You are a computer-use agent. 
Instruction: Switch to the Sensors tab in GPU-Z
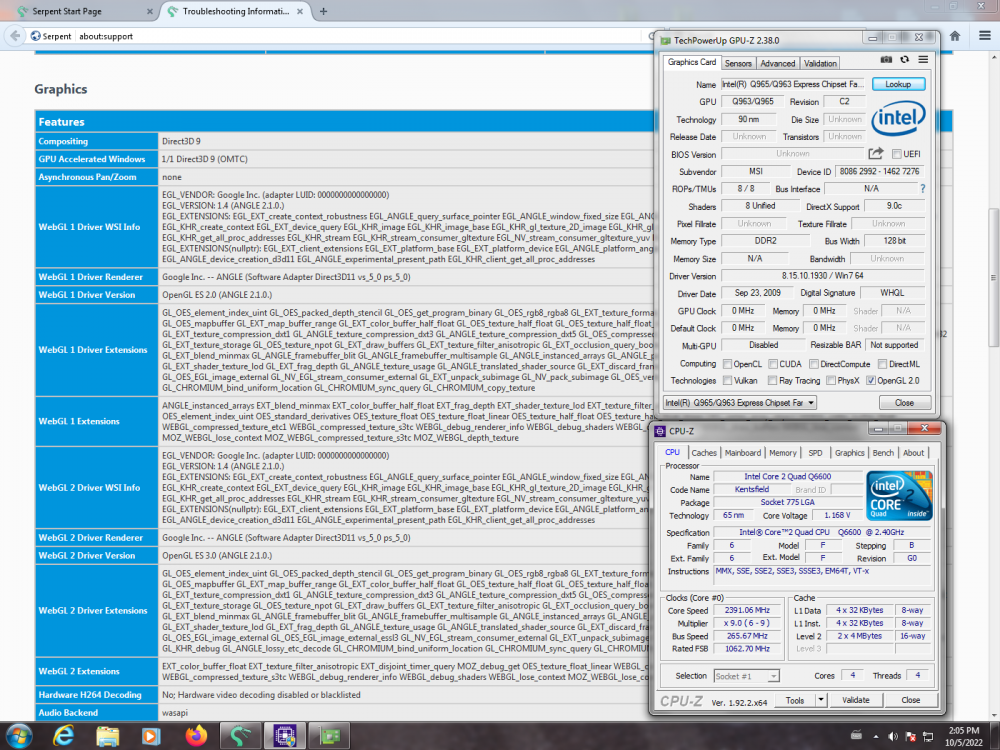click(x=738, y=63)
